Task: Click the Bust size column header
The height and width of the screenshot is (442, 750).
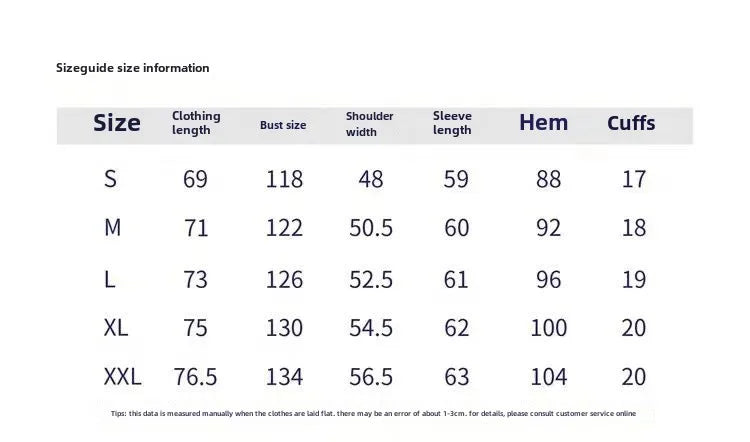Action: [x=283, y=125]
